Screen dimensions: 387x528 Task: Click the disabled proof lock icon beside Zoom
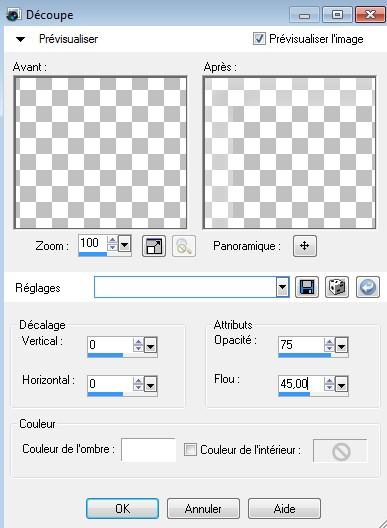pyautogui.click(x=184, y=246)
